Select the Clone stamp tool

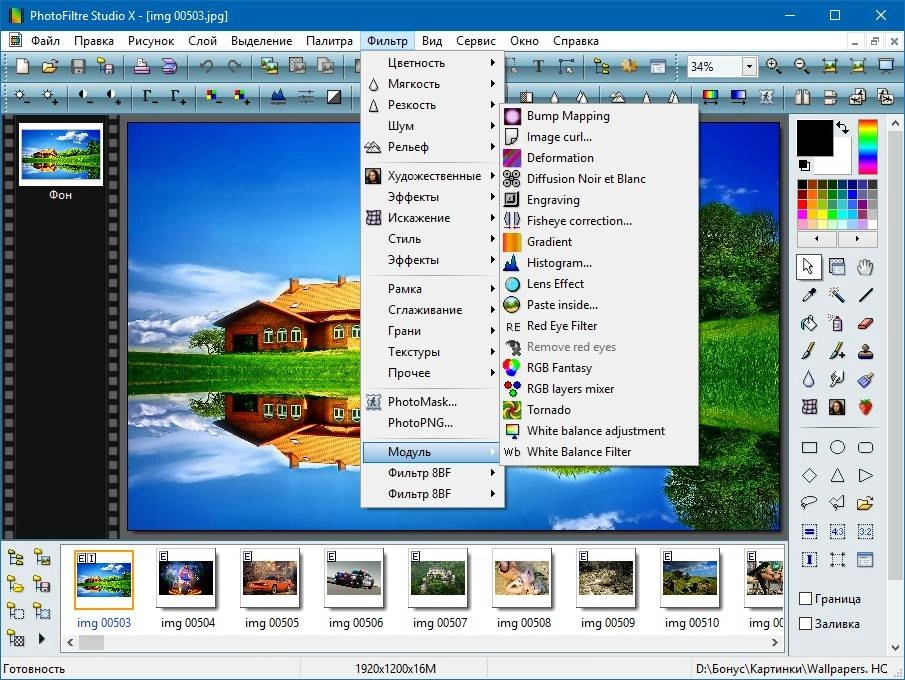coord(865,351)
